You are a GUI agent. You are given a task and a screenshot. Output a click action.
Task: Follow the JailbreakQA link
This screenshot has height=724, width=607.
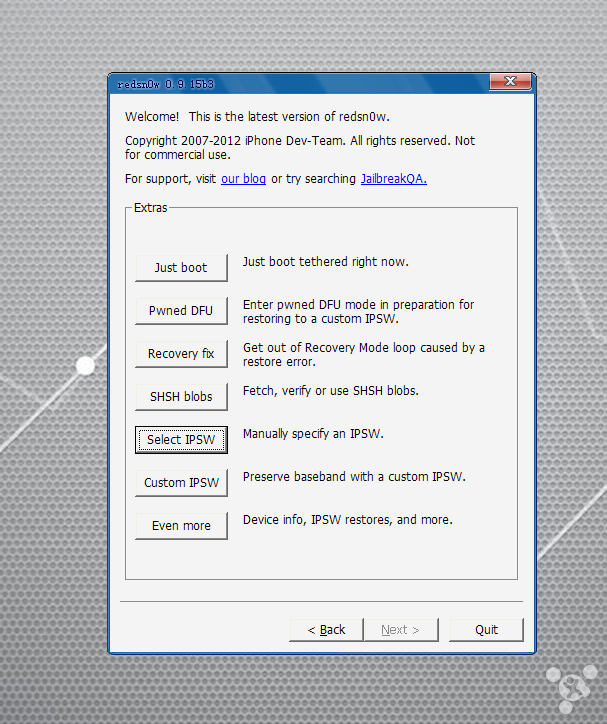pos(394,179)
